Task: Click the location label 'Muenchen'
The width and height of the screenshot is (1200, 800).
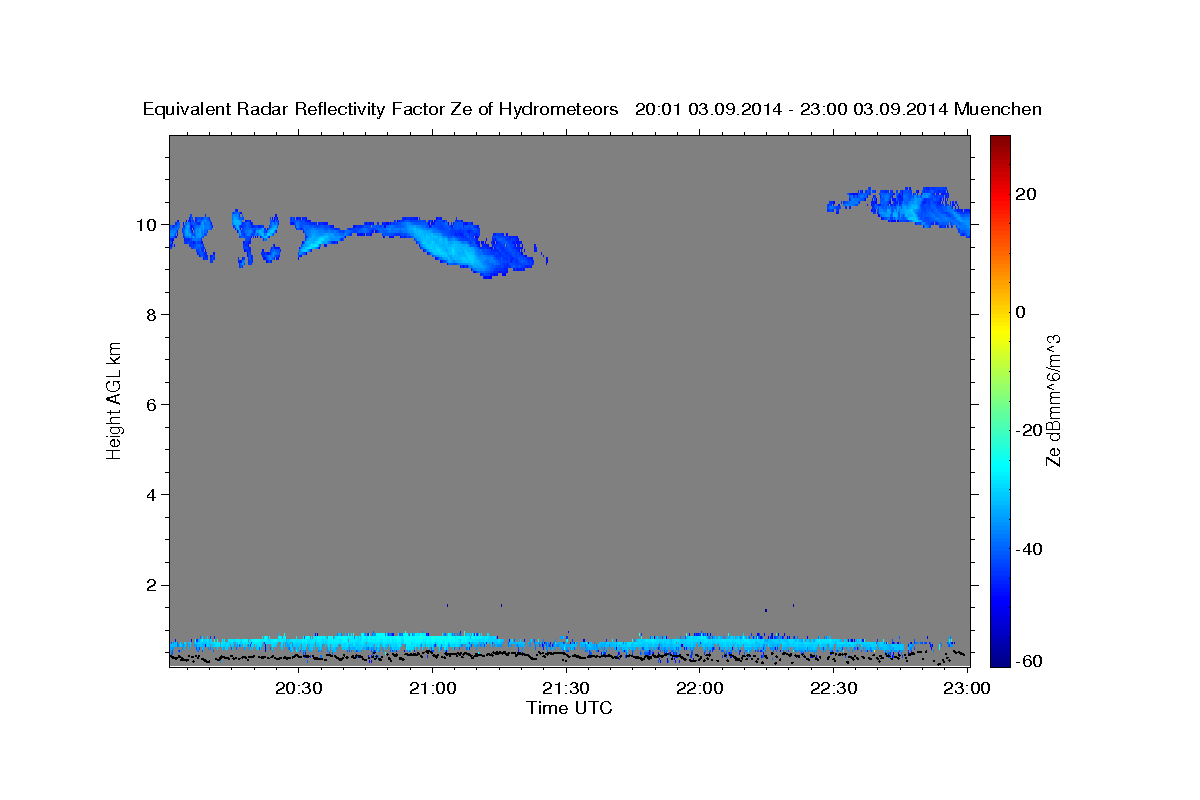Action: click(x=998, y=109)
